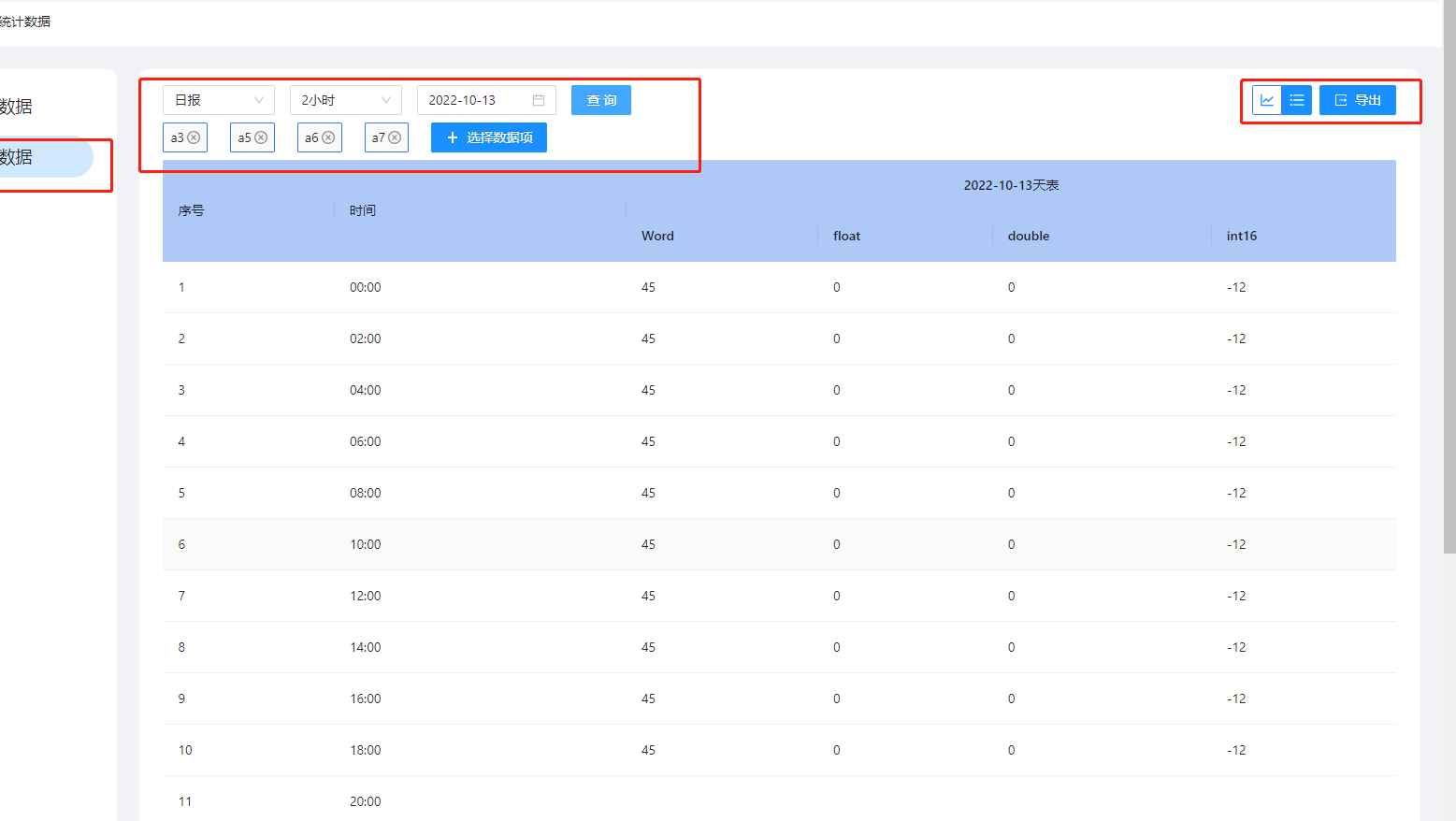Open the calendar date picker icon
The width and height of the screenshot is (1456, 821).
pos(539,100)
